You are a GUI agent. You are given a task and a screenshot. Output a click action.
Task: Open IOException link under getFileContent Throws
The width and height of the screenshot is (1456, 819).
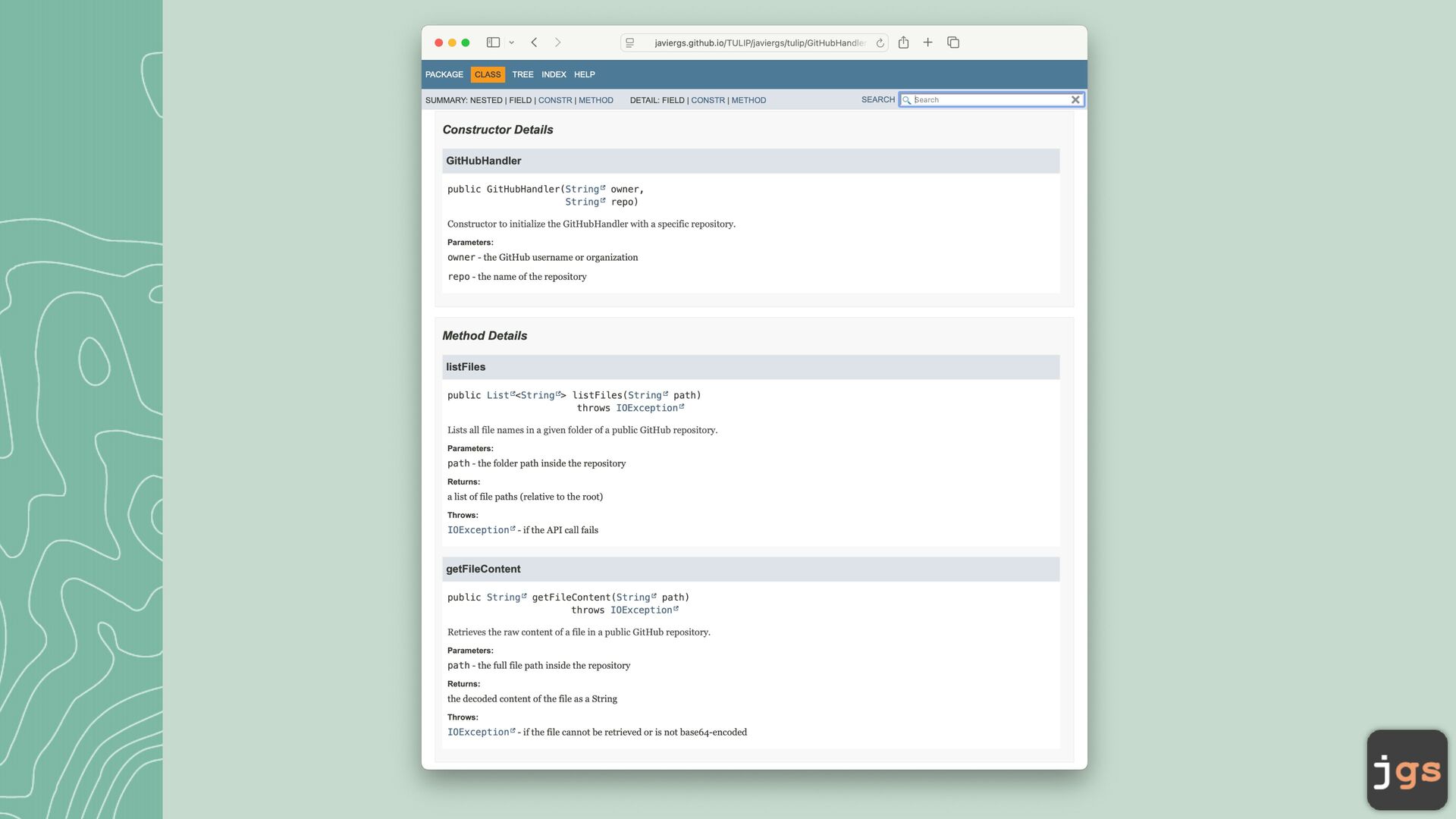click(x=479, y=732)
